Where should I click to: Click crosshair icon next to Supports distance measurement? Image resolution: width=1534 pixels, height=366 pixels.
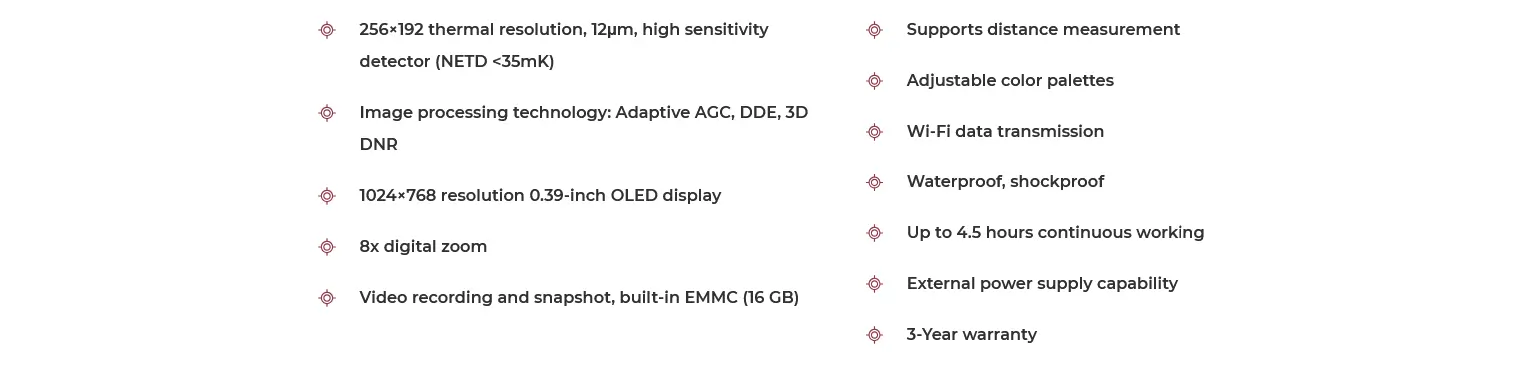[x=874, y=30]
